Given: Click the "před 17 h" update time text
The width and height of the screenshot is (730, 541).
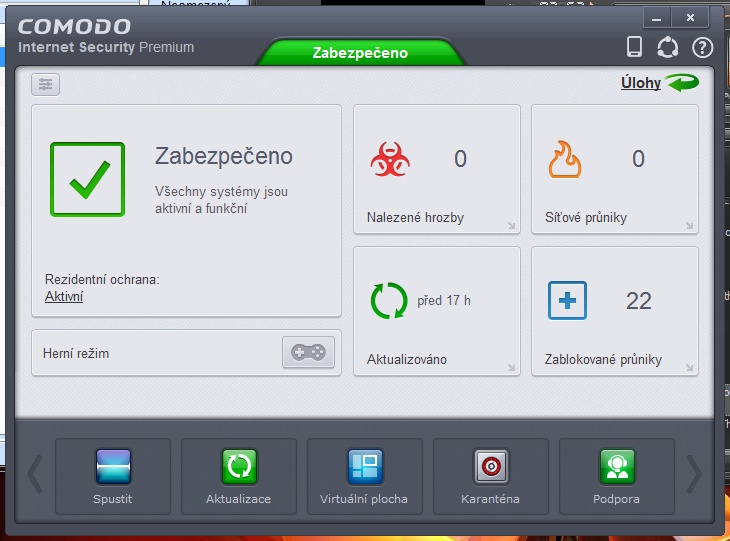Looking at the screenshot, I should pyautogui.click(x=444, y=301).
